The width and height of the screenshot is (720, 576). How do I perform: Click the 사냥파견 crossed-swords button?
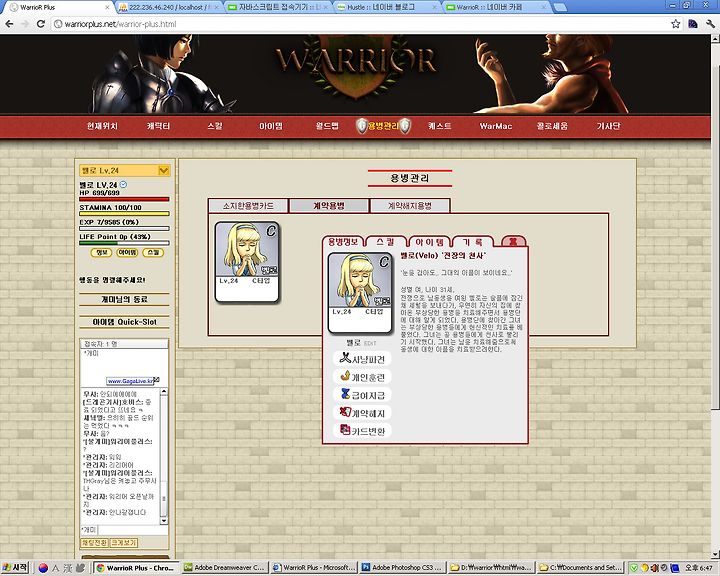tap(362, 359)
